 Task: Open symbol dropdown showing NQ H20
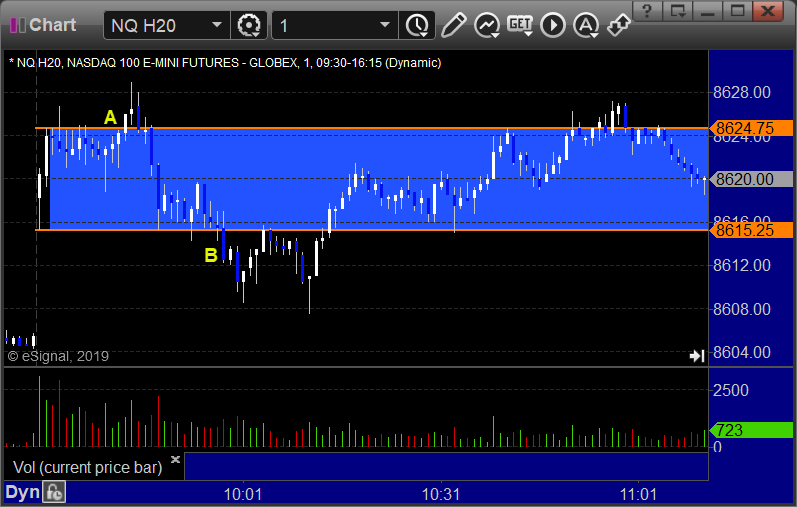tap(166, 25)
